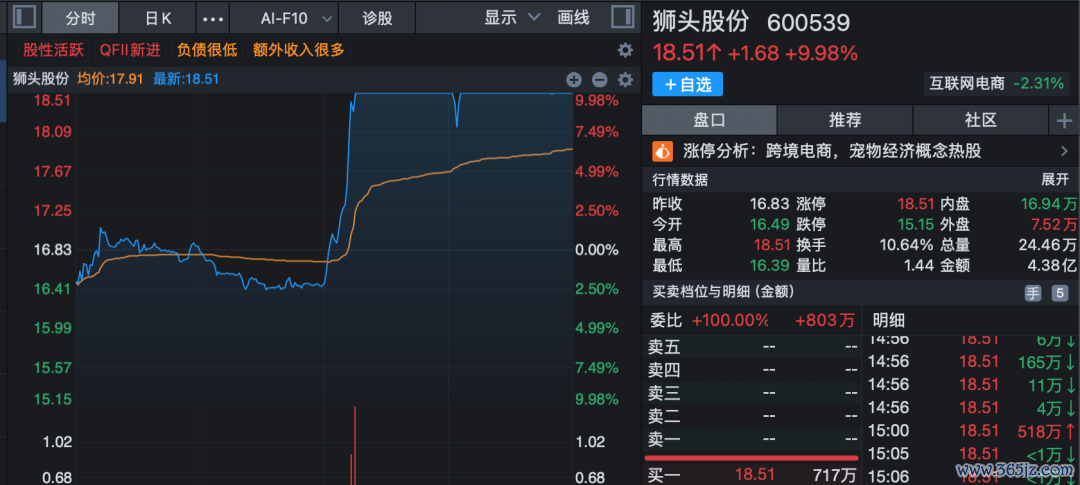Click the 委比 +100.00% value

point(730,320)
